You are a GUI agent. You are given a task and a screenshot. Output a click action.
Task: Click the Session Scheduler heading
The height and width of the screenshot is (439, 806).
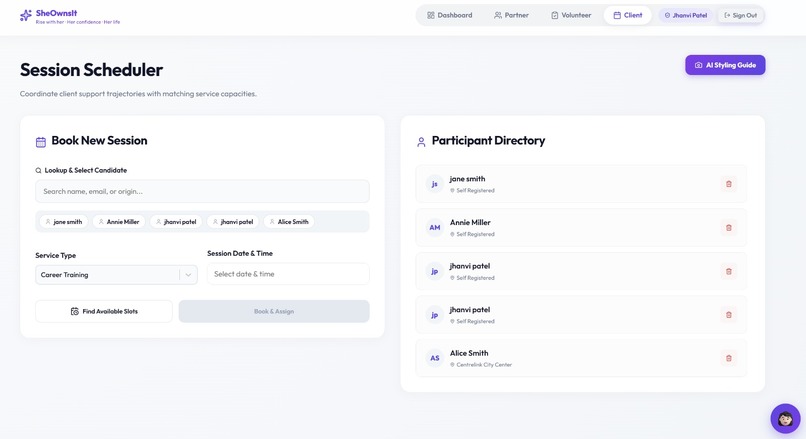[x=91, y=70]
